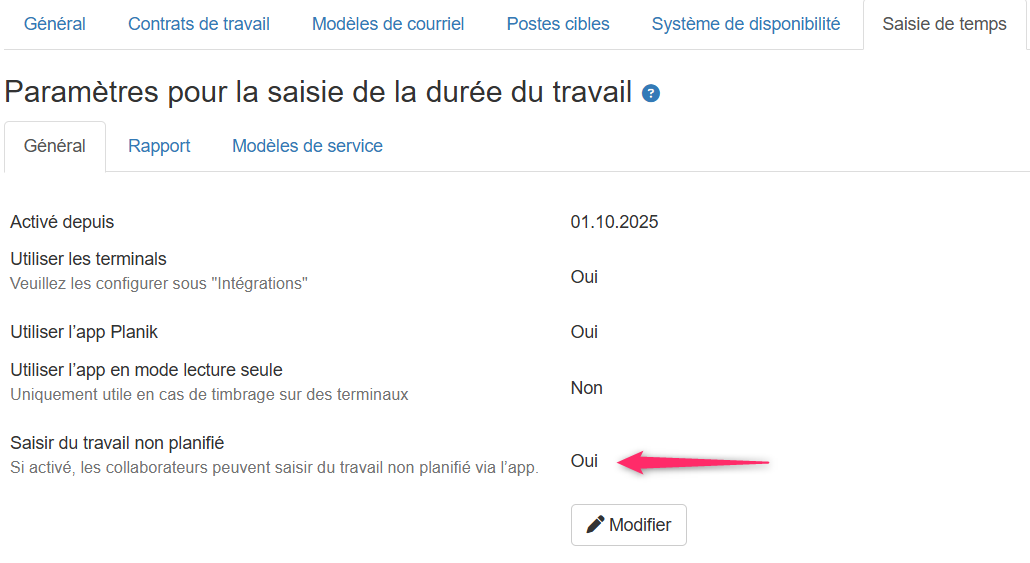
Task: Click the Oui value for travail non planifié
Action: (x=584, y=461)
